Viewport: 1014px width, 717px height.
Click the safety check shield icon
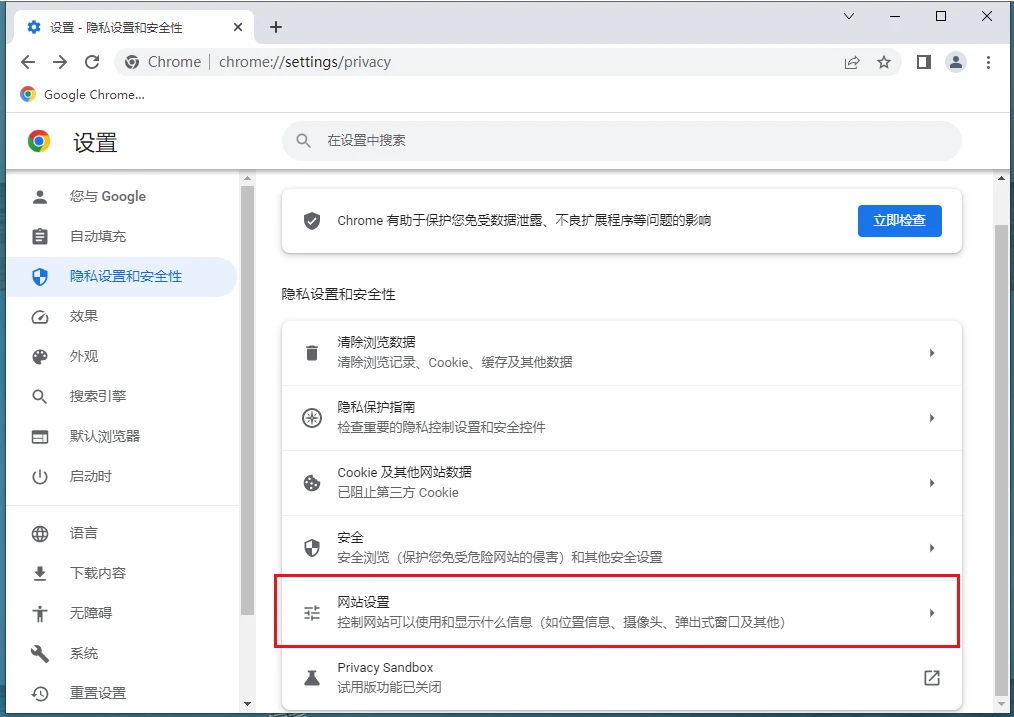[312, 221]
